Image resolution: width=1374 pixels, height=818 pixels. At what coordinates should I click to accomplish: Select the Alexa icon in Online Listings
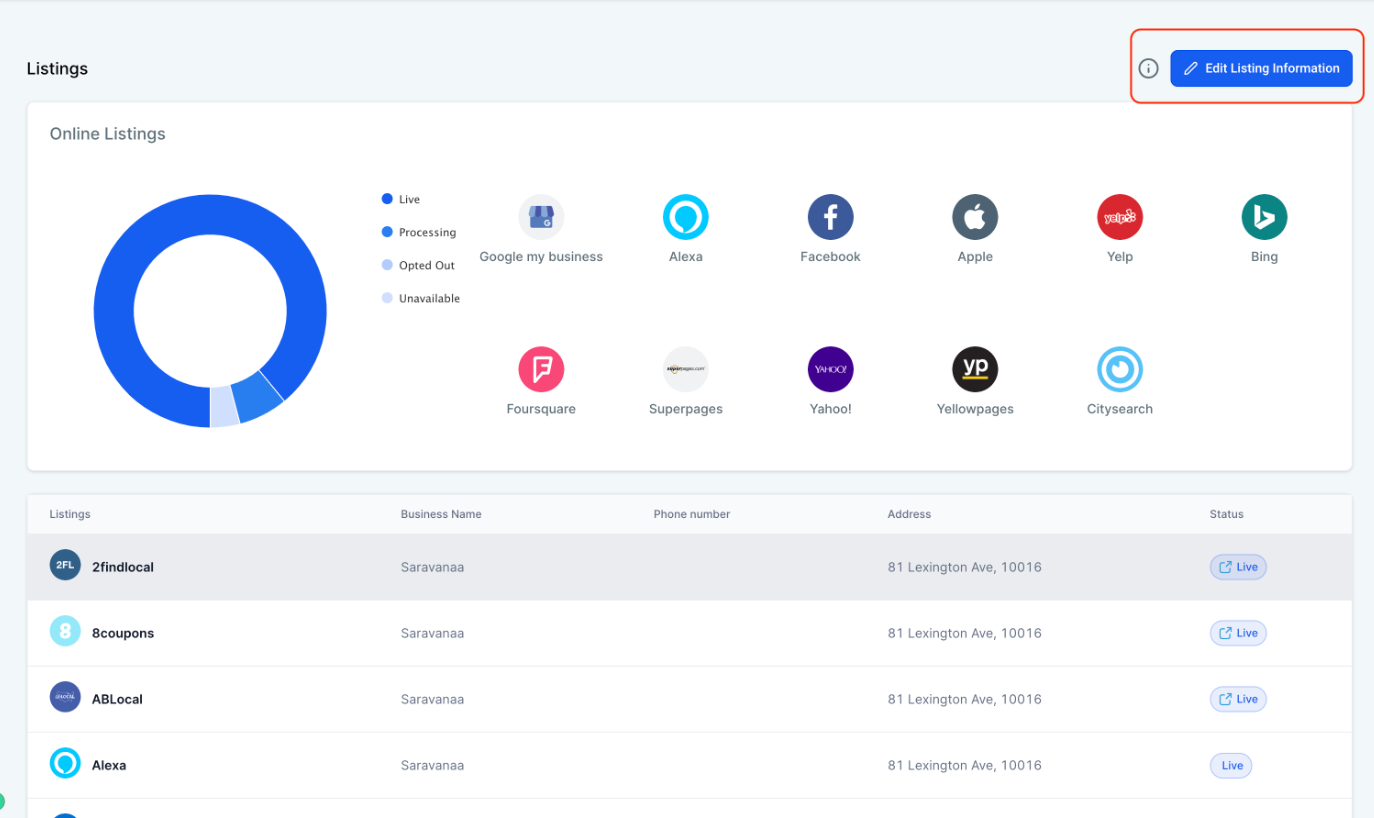[686, 217]
